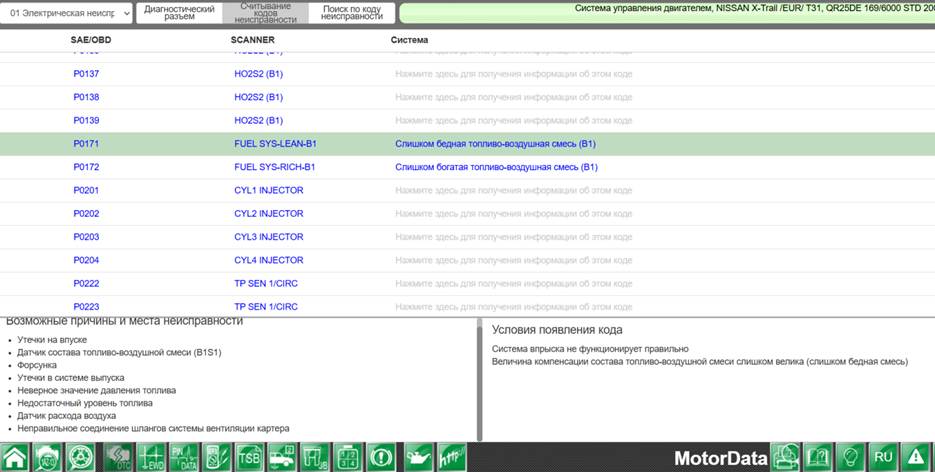Open the DTC fault codes icon

[118, 457]
